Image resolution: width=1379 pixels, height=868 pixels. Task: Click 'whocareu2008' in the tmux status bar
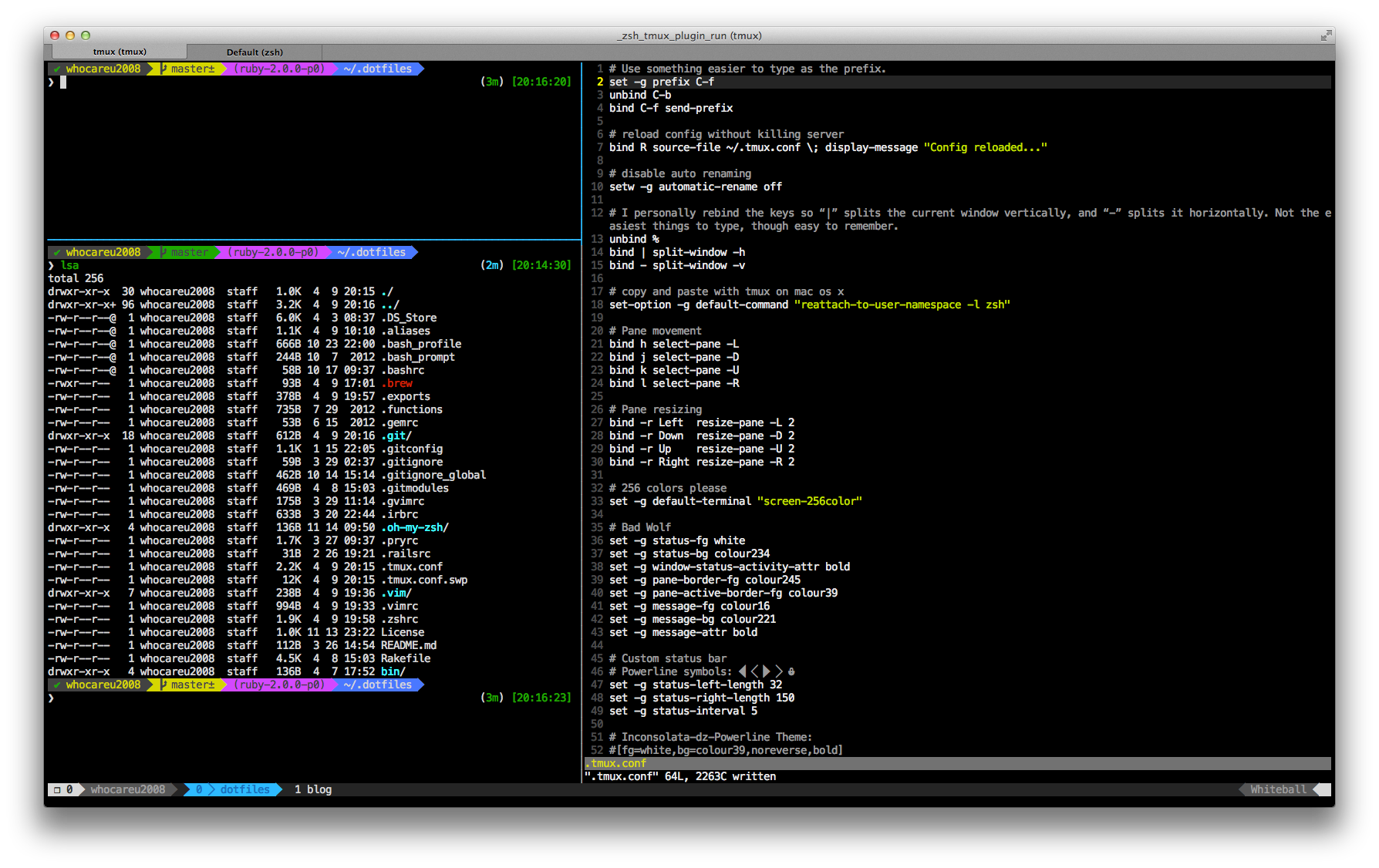[x=128, y=789]
